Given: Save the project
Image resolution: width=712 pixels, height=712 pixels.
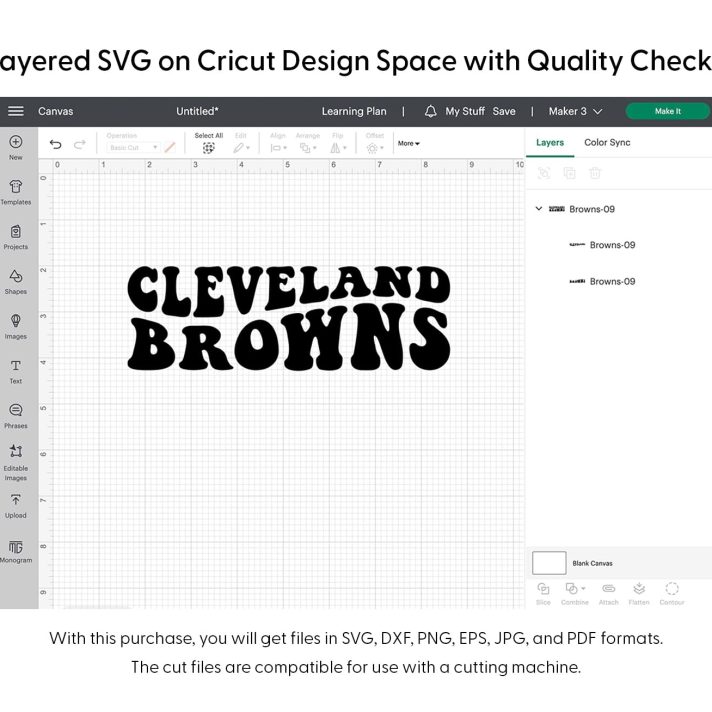Looking at the screenshot, I should pos(504,111).
